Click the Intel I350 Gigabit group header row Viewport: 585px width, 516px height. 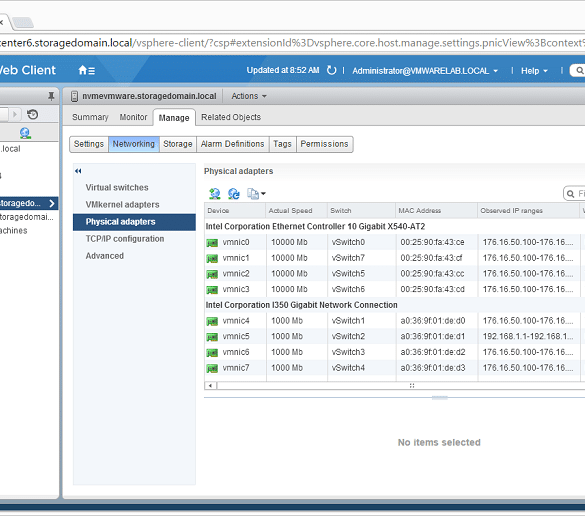point(395,305)
